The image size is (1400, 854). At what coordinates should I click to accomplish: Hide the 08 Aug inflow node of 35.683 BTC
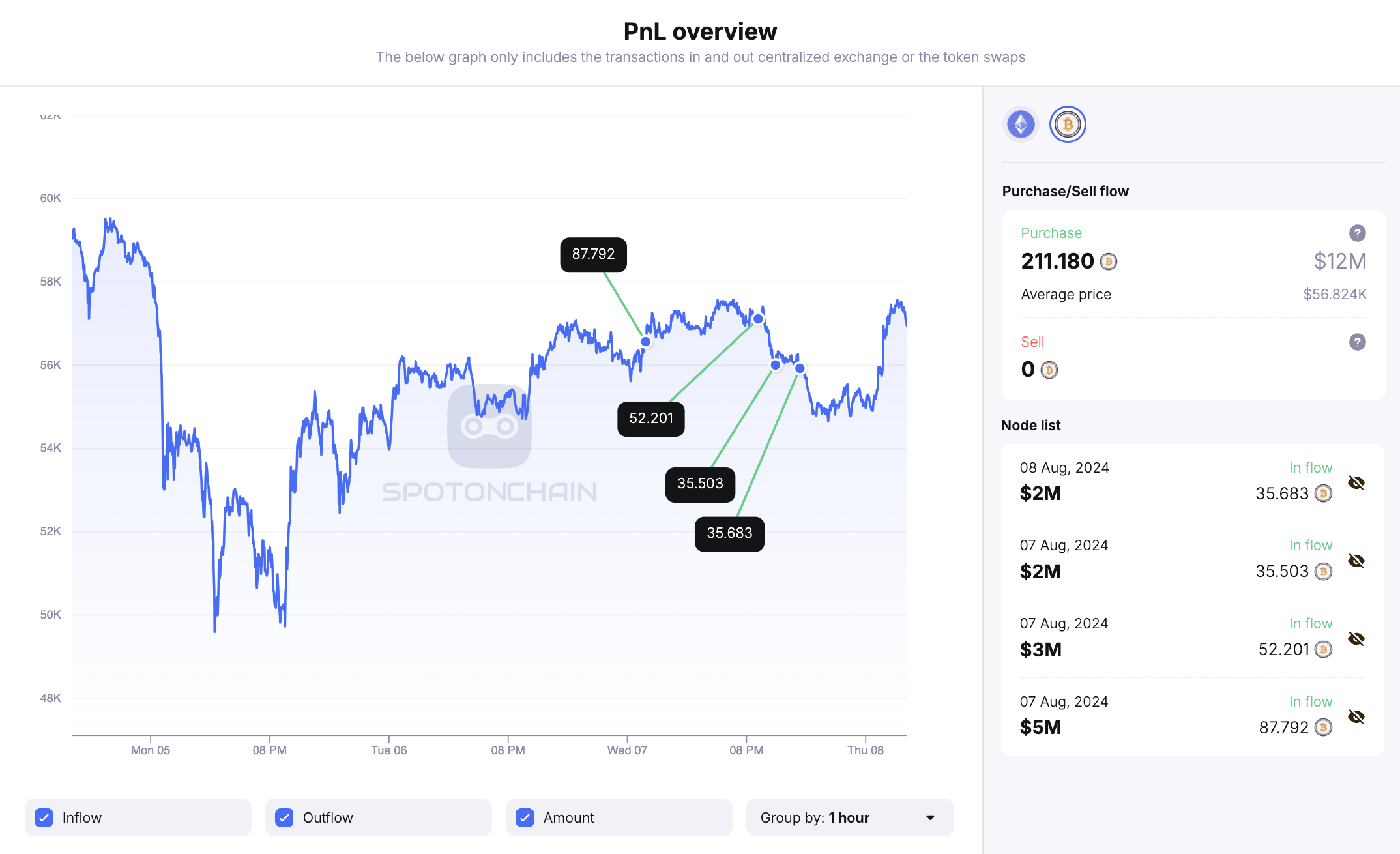click(x=1356, y=483)
